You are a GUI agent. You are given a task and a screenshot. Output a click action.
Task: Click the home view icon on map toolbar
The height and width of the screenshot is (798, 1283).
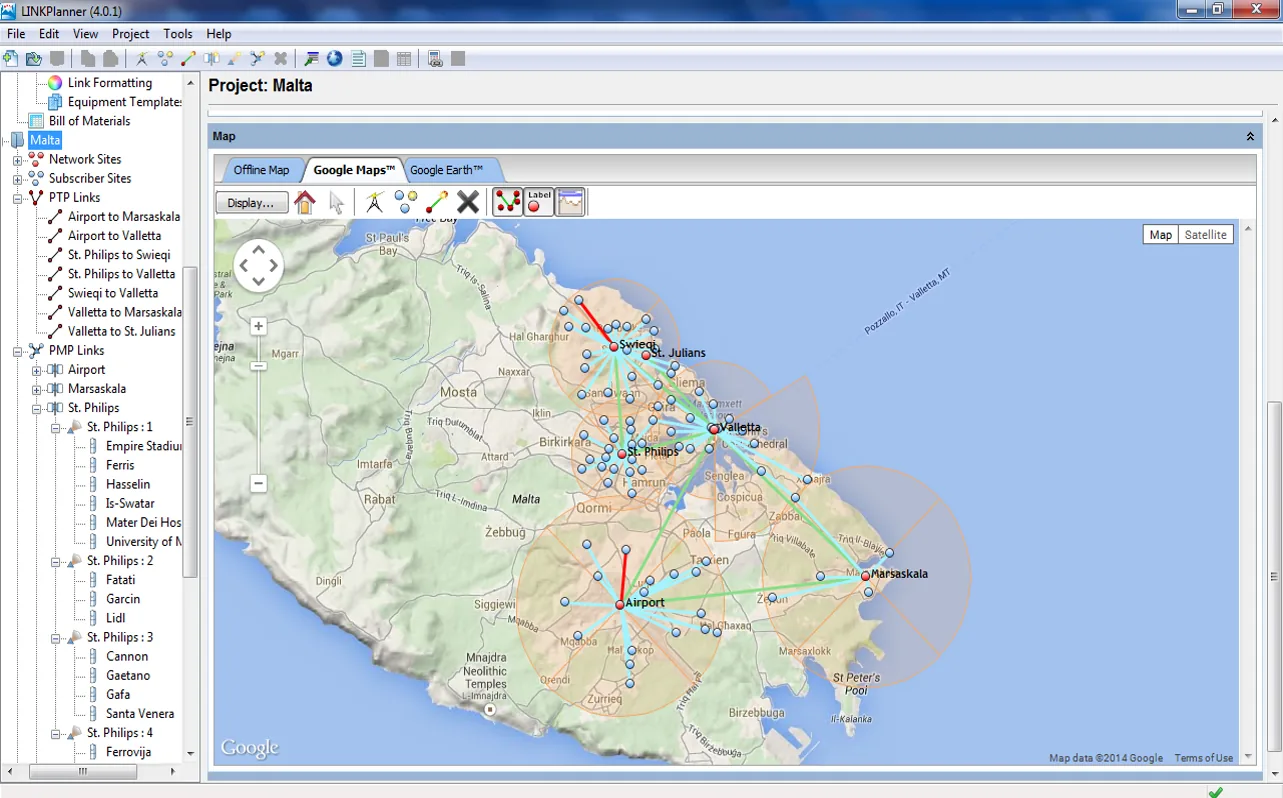coord(305,202)
